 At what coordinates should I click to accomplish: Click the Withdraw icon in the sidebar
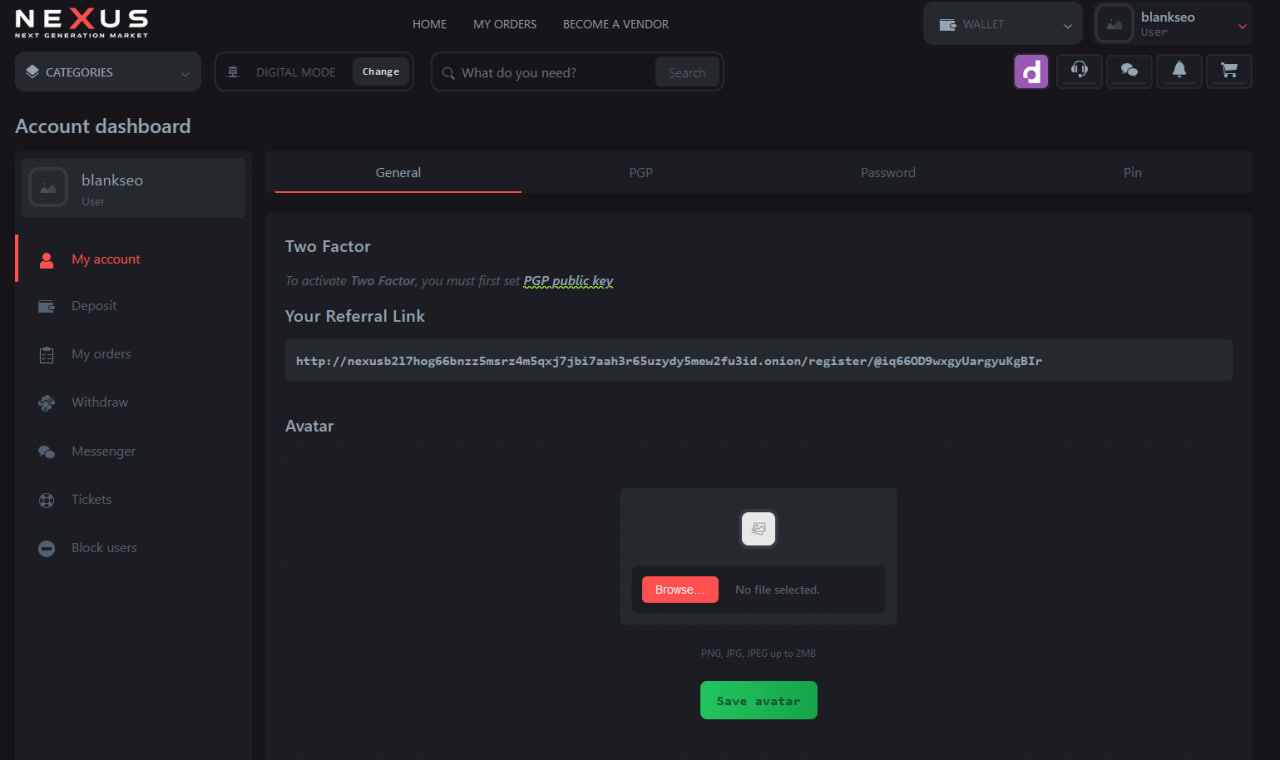(x=46, y=403)
